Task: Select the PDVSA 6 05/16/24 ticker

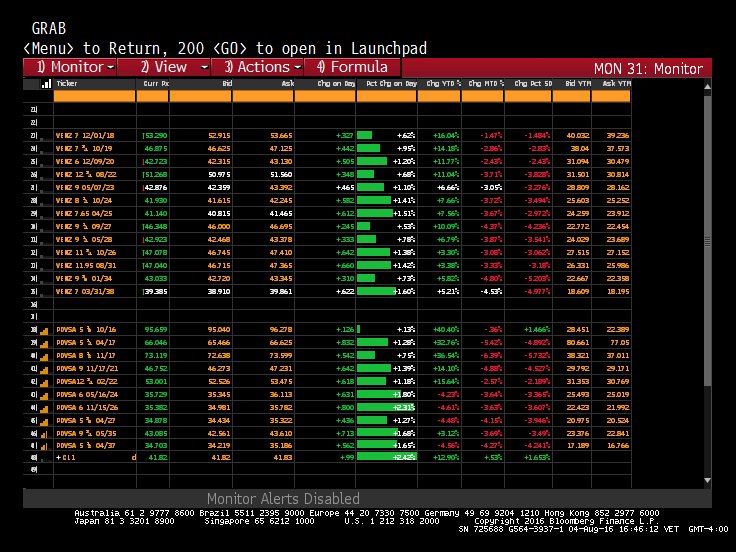Action: (x=87, y=395)
